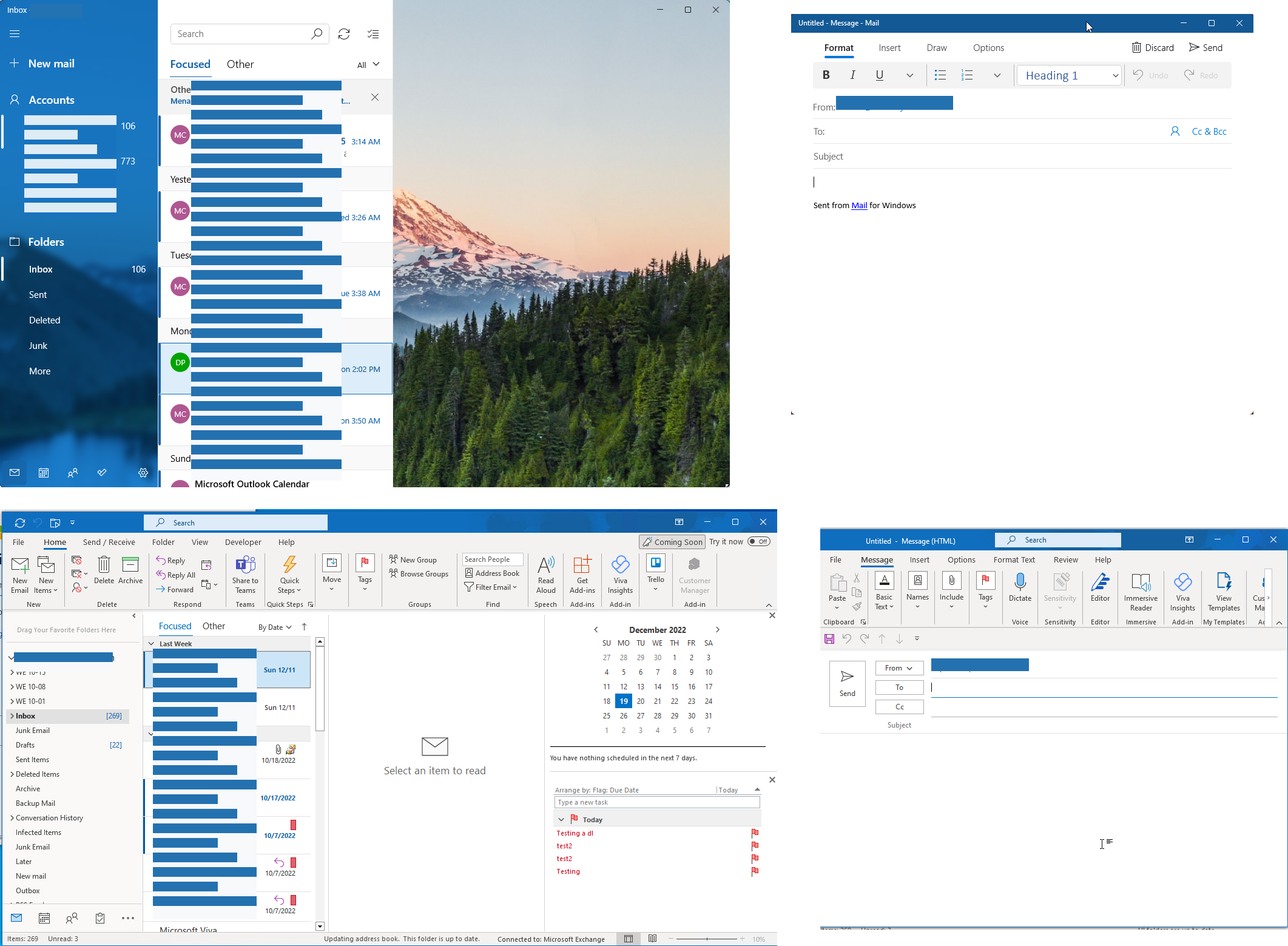Click the sync refresh icon beside Search
The width and height of the screenshot is (1288, 946).
(x=344, y=34)
